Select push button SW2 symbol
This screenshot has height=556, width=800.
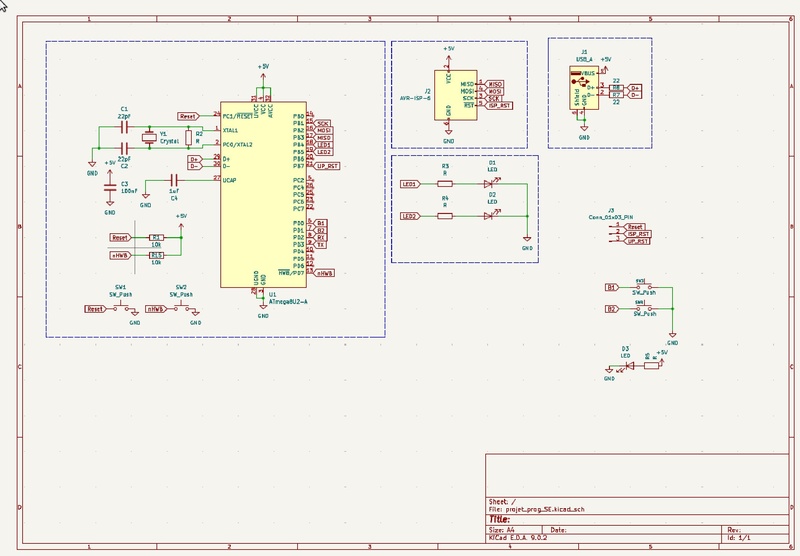182,308
